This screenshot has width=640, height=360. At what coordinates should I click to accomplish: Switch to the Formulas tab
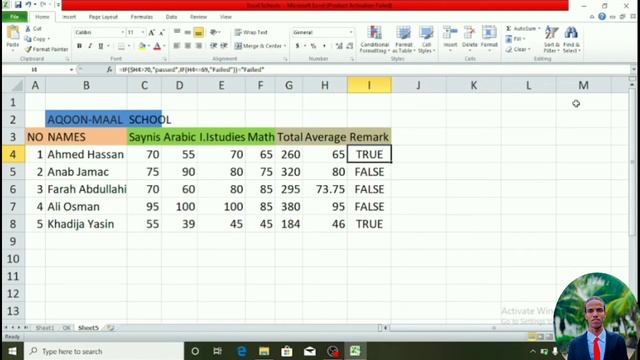coord(141,17)
